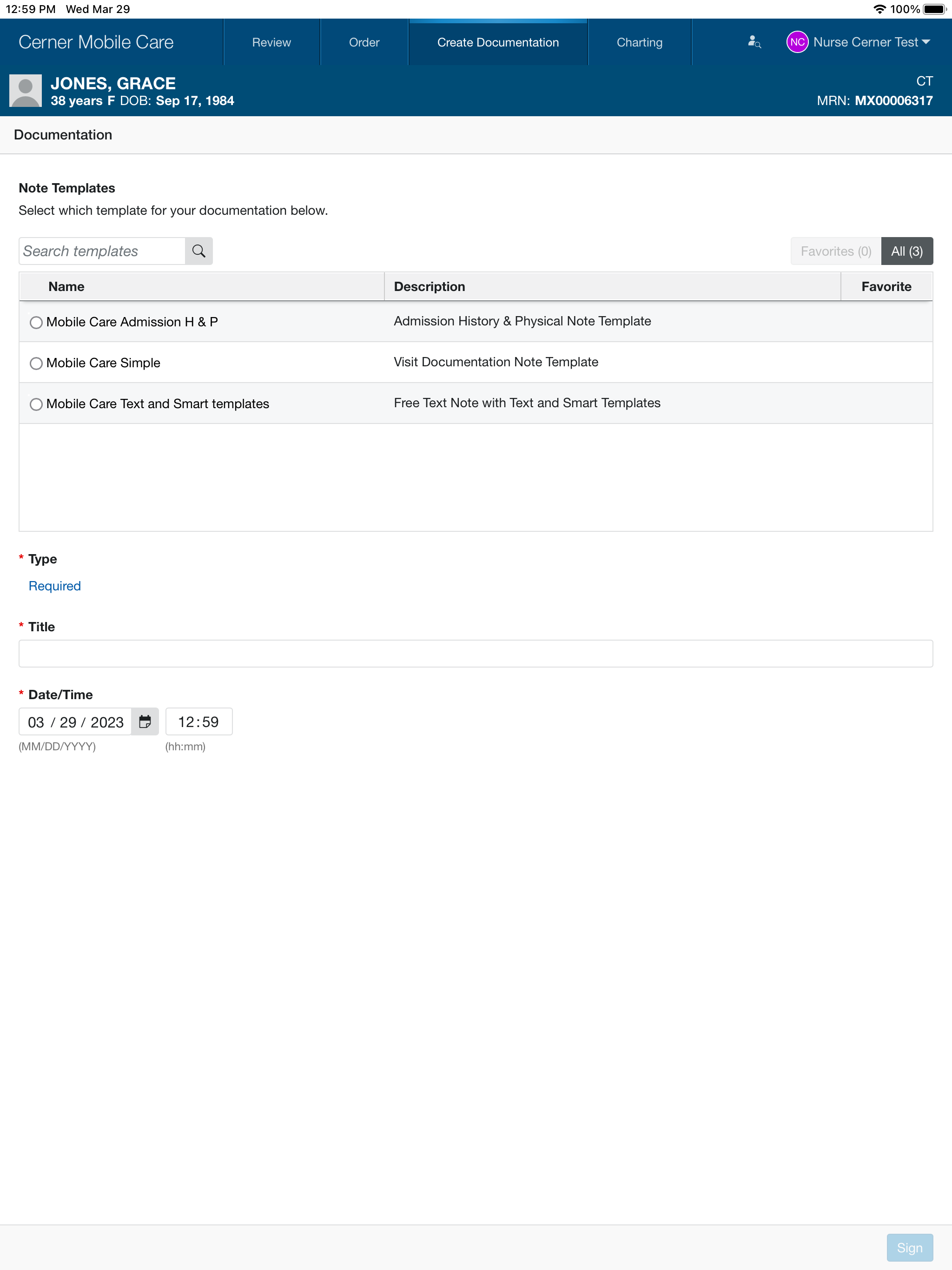
Task: Select Mobile Care Text and Smart templates
Action: 36,404
